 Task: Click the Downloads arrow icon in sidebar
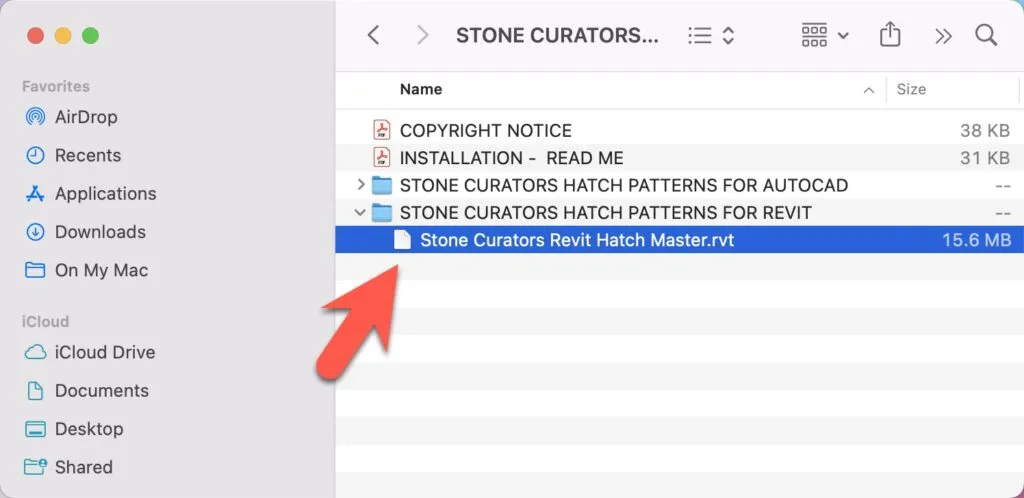[35, 232]
